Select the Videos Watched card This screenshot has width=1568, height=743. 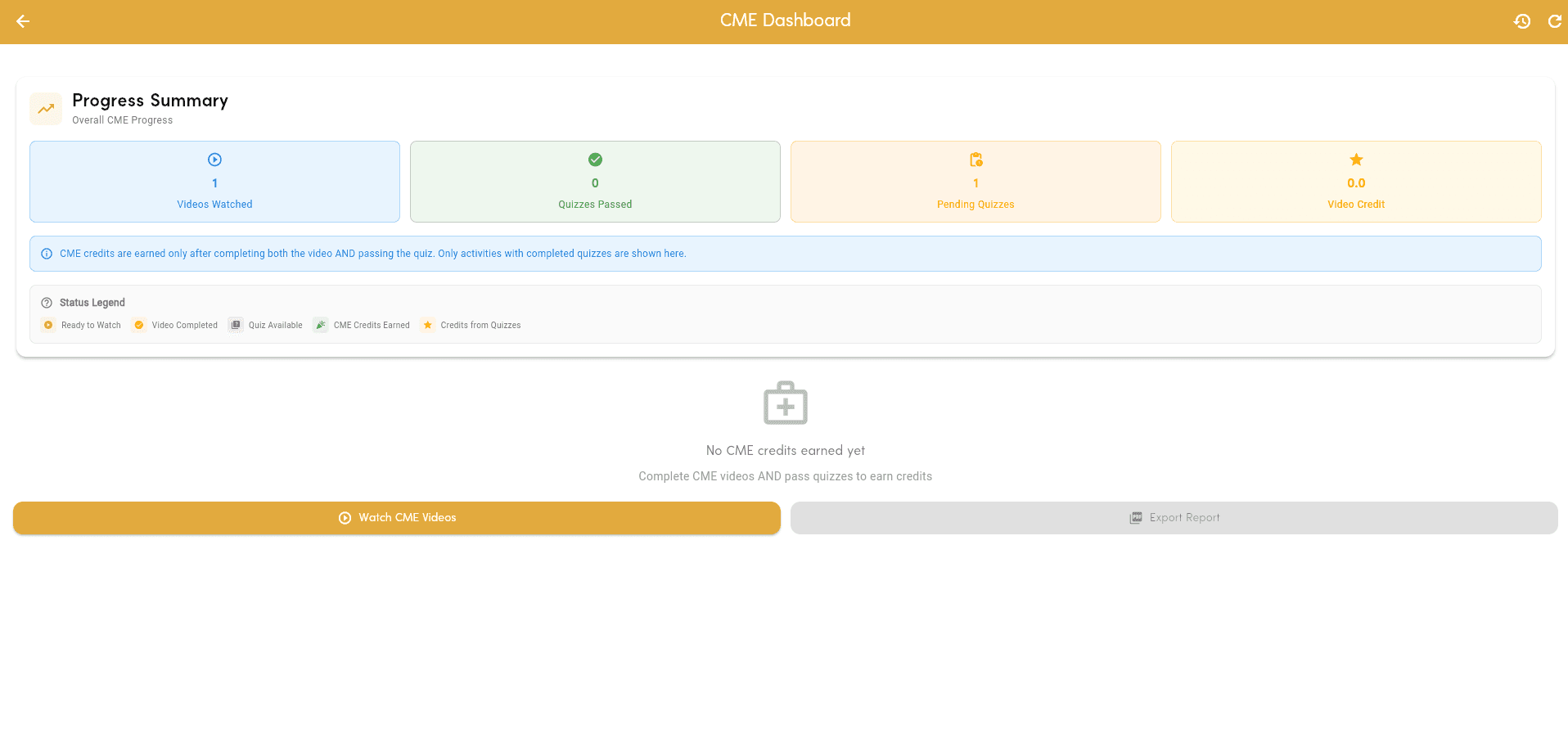(x=214, y=182)
